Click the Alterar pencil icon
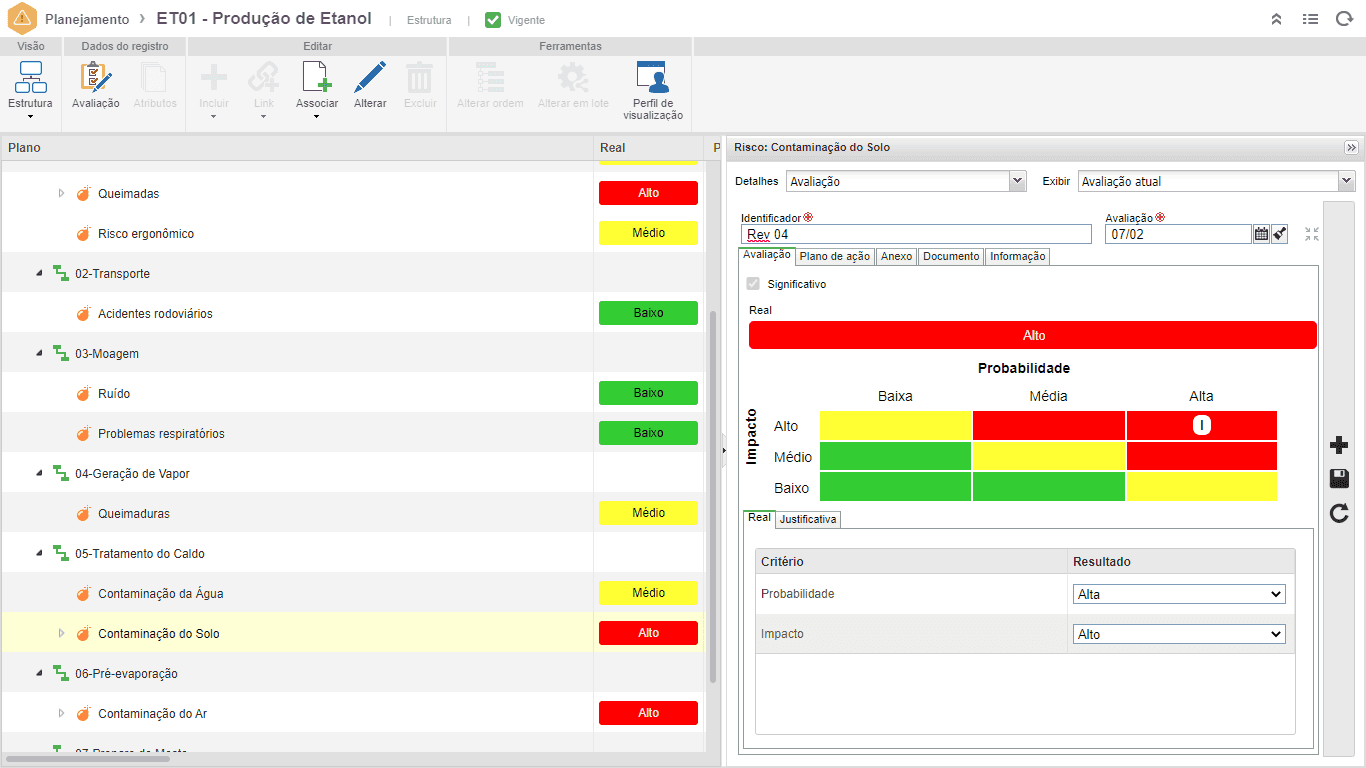Screen dimensions: 1366x768 click(370, 78)
